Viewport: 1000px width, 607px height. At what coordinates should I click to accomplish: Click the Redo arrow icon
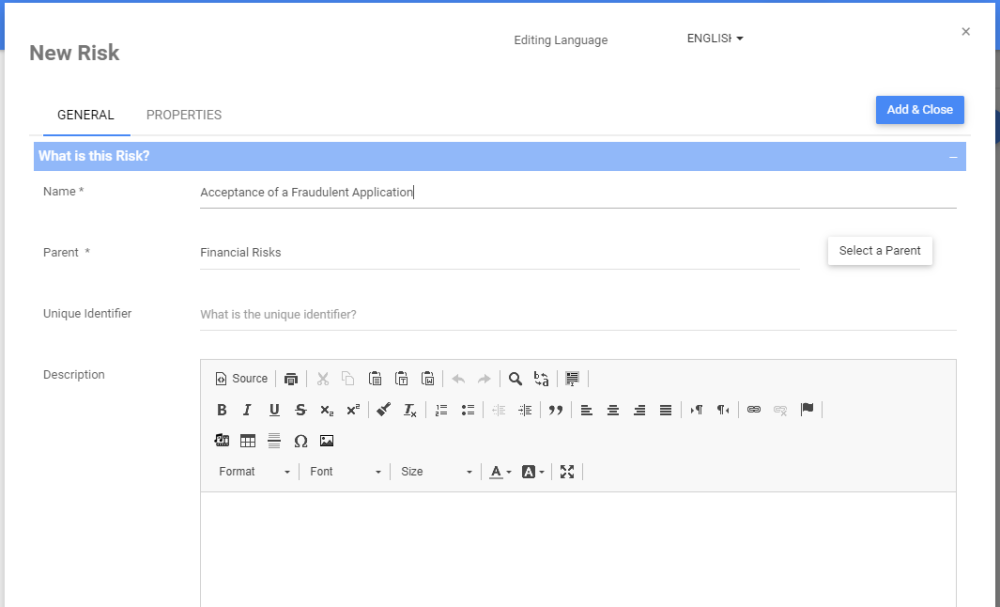(484, 379)
